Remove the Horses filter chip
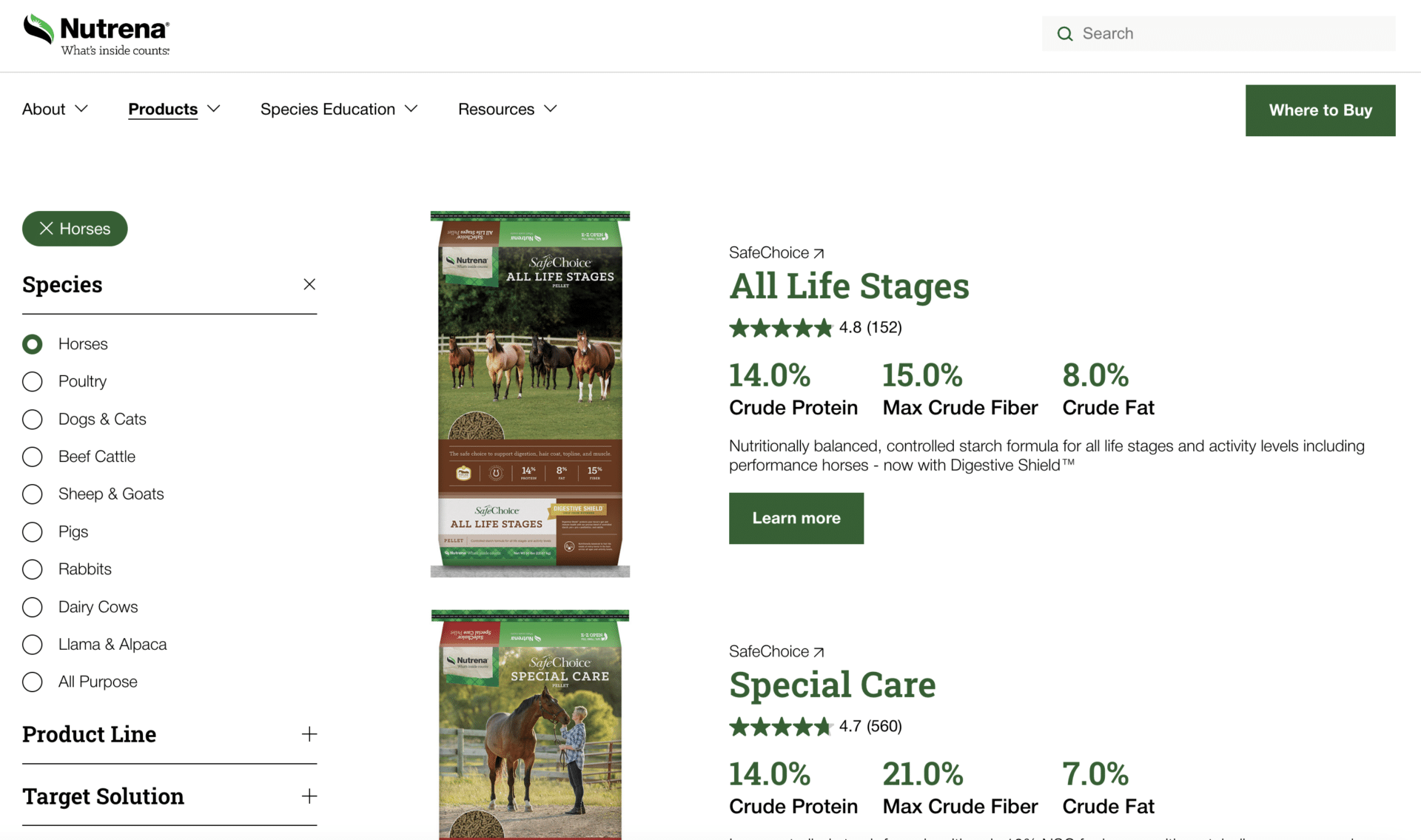 (x=47, y=229)
